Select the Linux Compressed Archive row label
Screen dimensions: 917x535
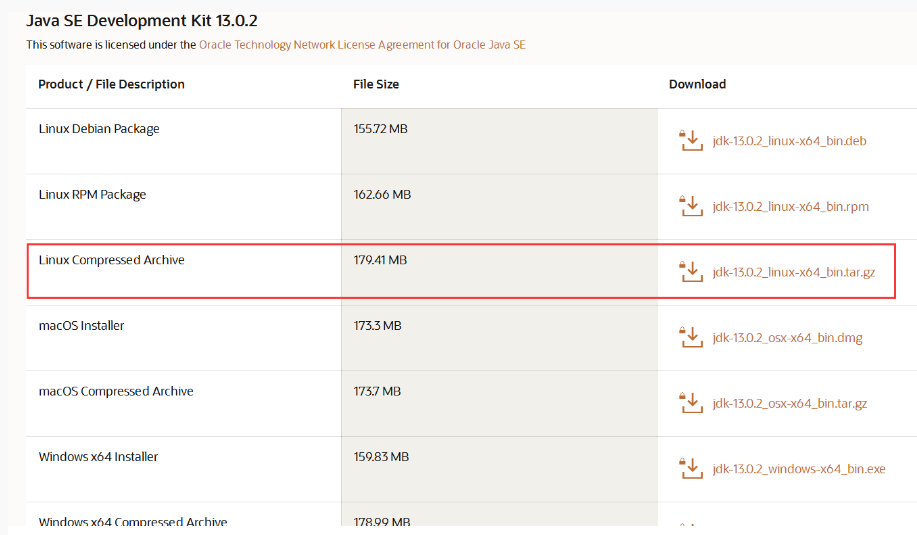(112, 260)
